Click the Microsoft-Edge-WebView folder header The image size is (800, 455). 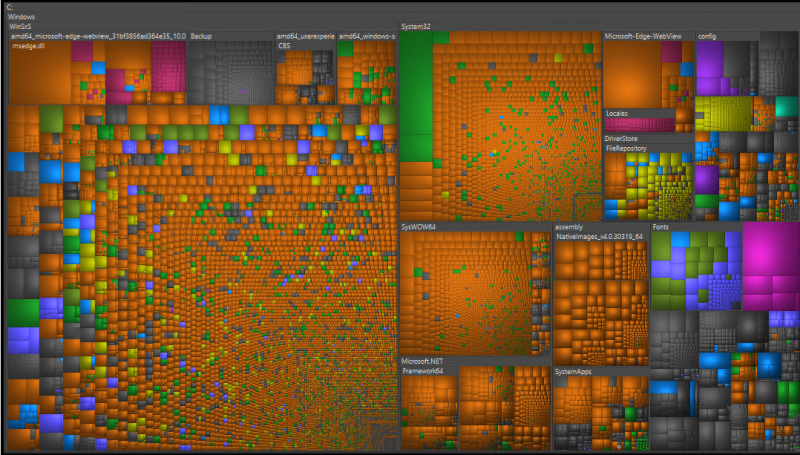[644, 36]
